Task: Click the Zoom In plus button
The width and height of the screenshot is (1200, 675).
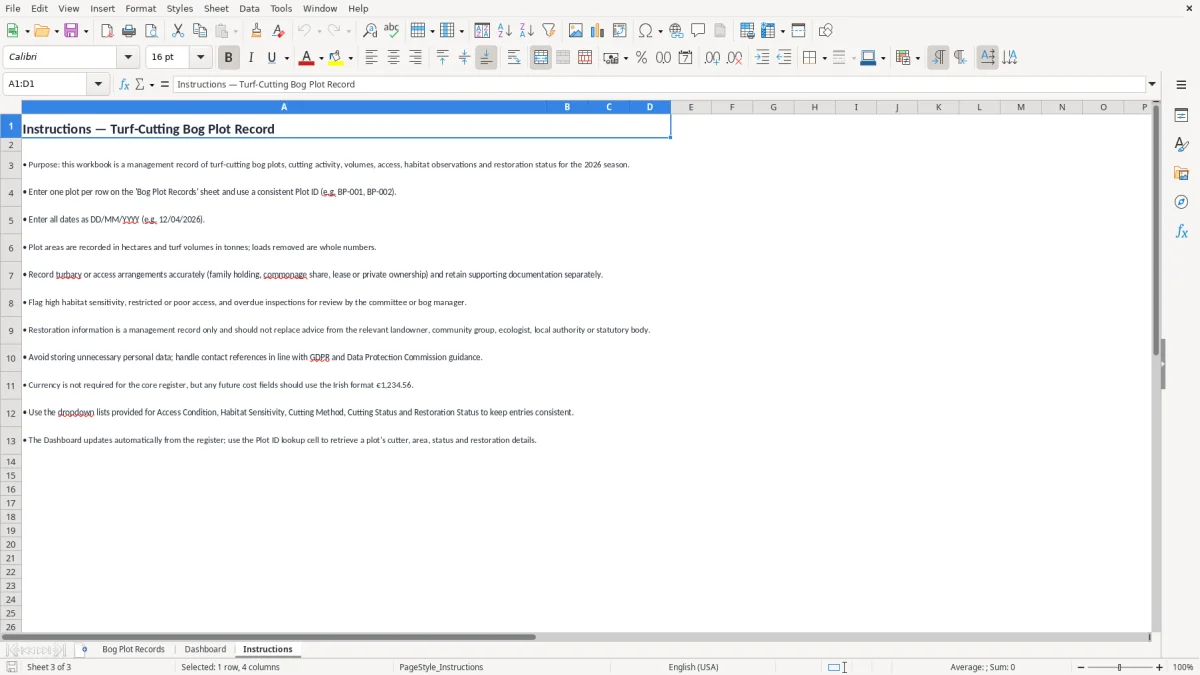Action: click(1160, 667)
